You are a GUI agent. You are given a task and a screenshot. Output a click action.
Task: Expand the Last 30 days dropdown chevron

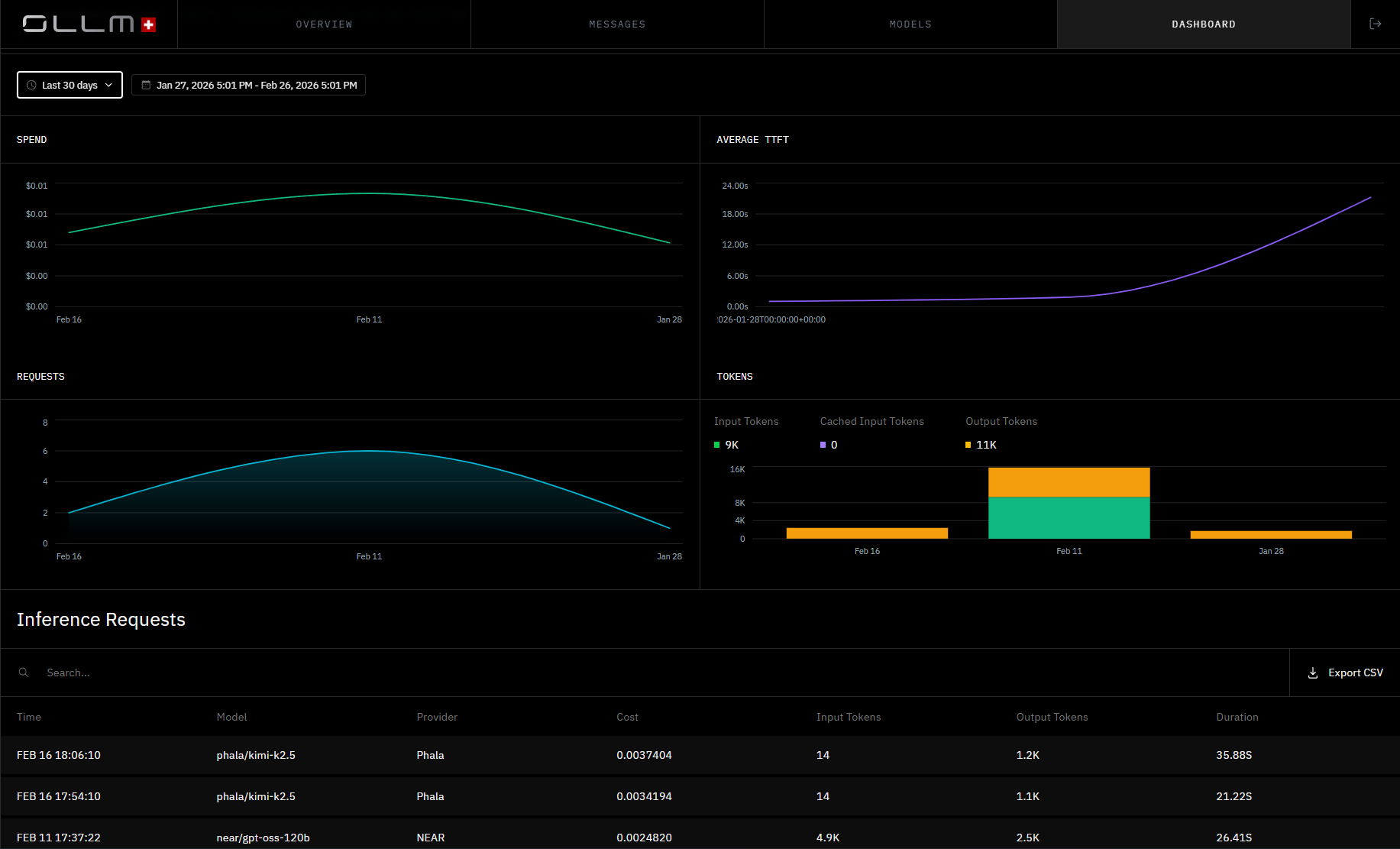[x=109, y=85]
